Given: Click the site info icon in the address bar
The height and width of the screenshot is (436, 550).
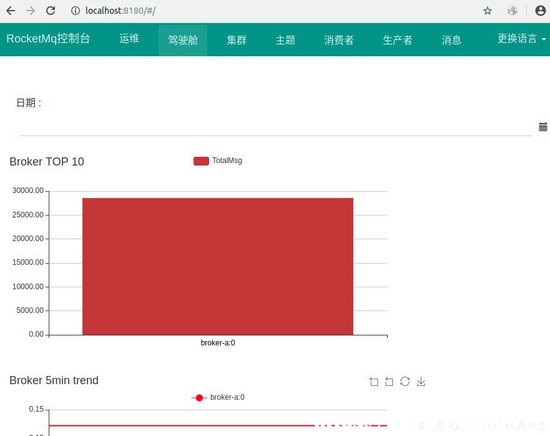Looking at the screenshot, I should 75,11.
